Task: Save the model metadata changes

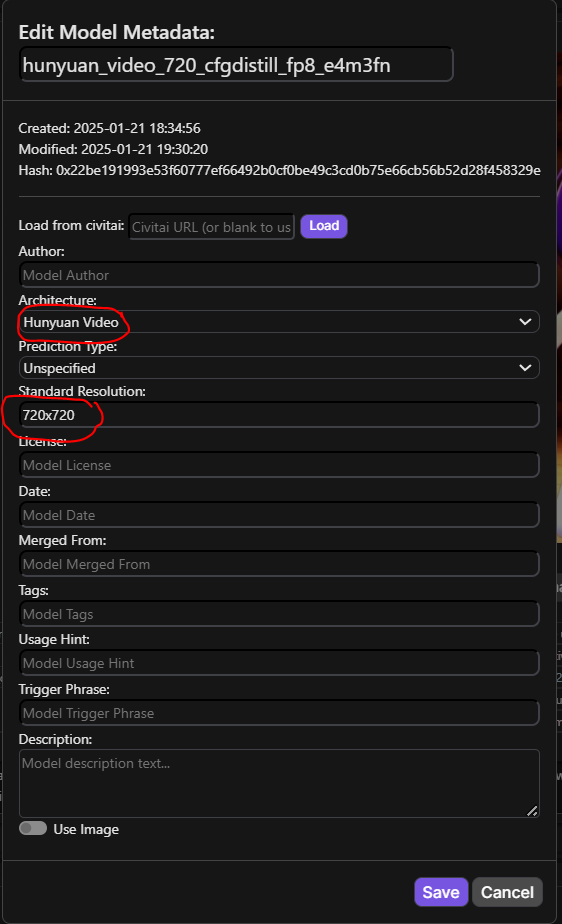Action: point(441,892)
